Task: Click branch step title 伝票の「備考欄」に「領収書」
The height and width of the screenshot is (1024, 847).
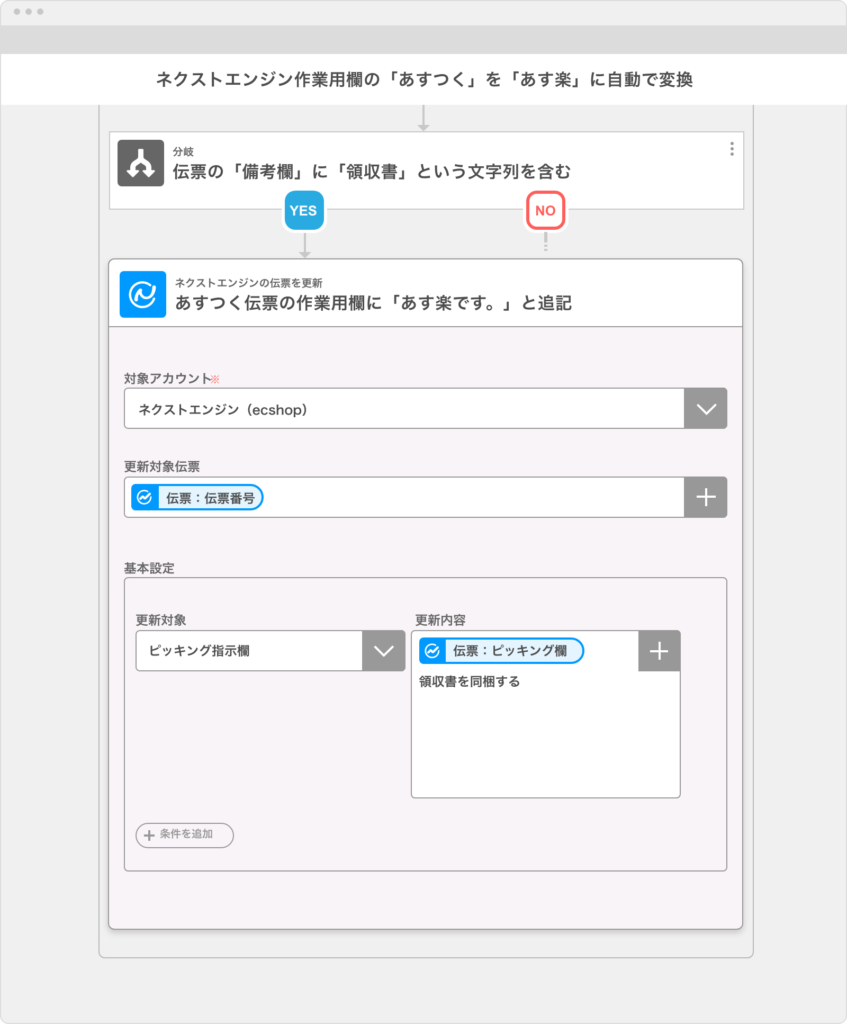Action: pyautogui.click(x=372, y=172)
